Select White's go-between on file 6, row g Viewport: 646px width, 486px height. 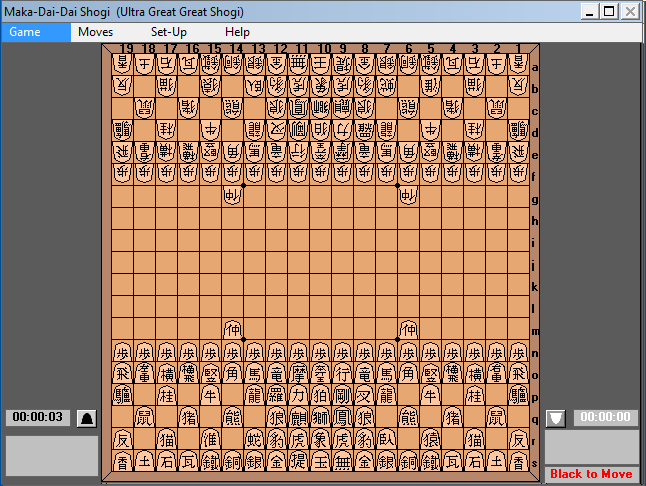409,196
